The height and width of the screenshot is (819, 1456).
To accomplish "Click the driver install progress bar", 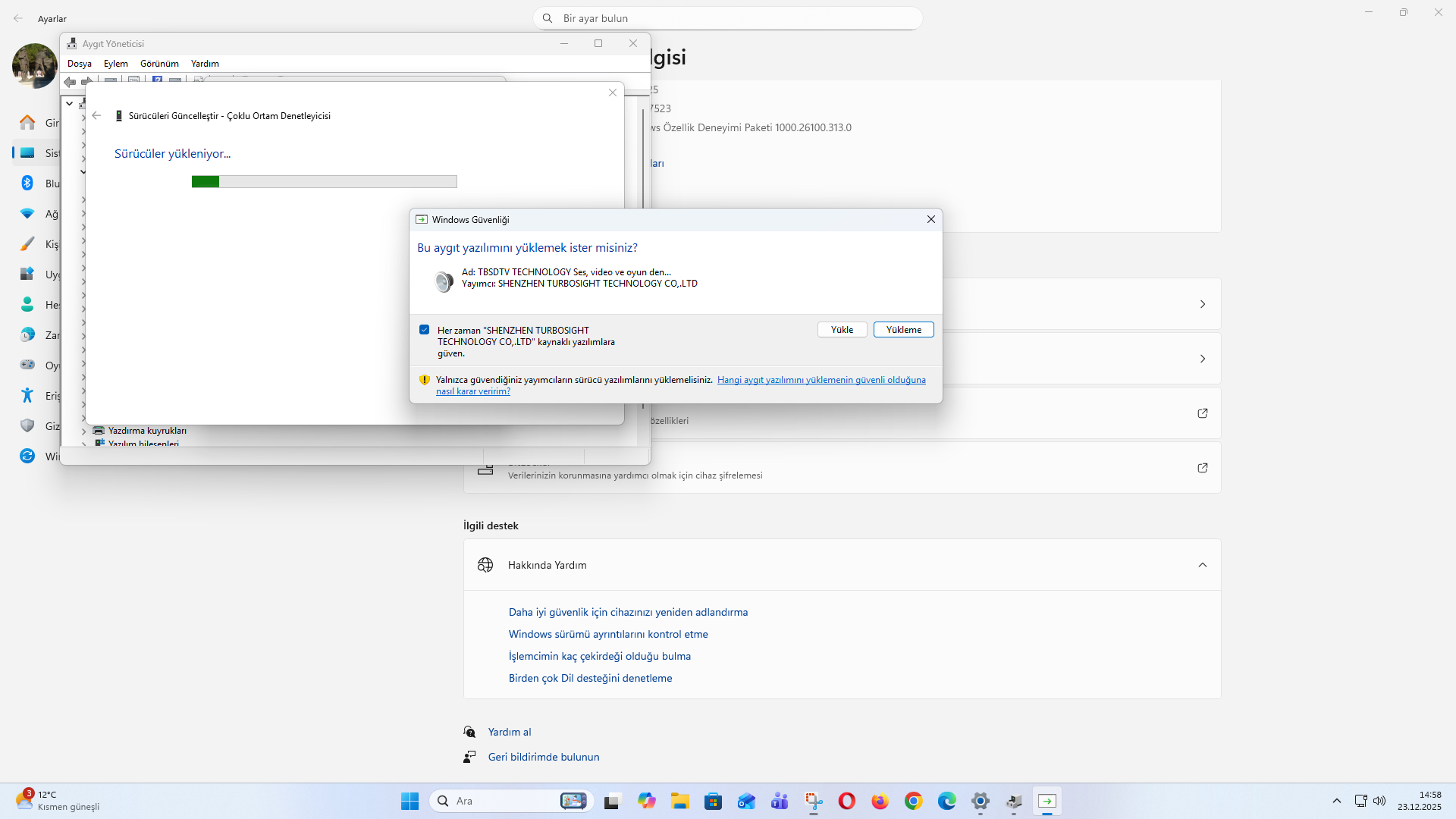I will tap(325, 182).
